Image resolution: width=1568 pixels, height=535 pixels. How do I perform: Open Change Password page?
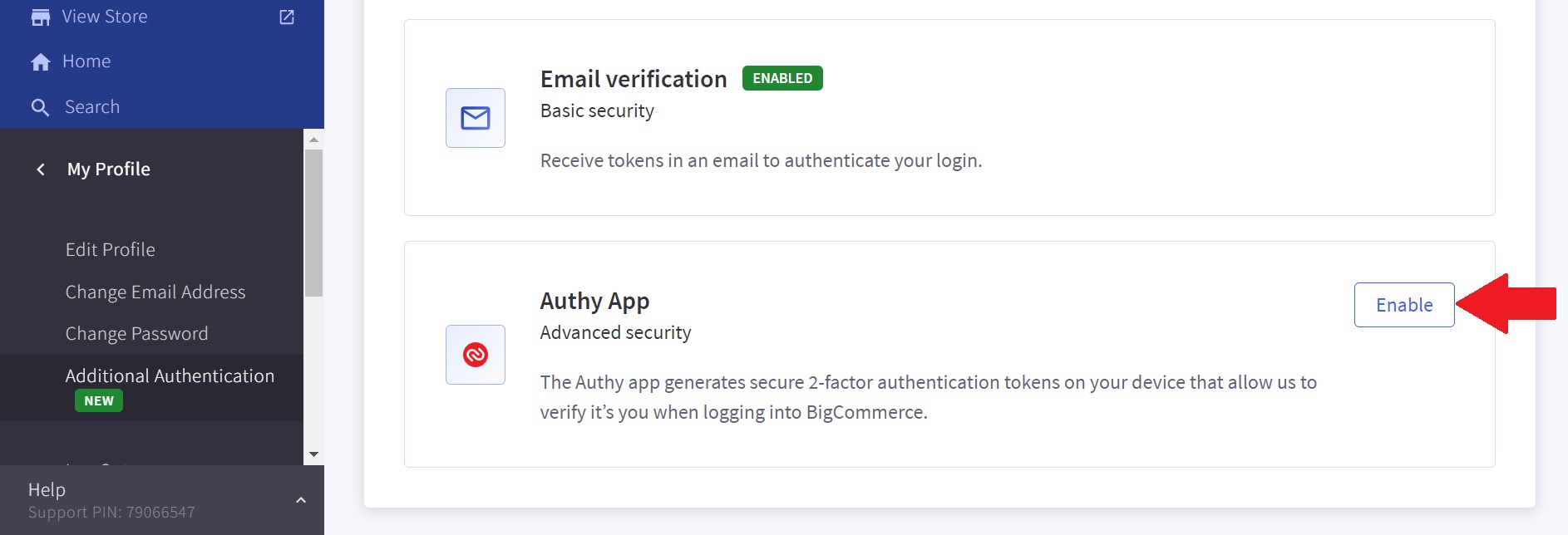click(137, 333)
